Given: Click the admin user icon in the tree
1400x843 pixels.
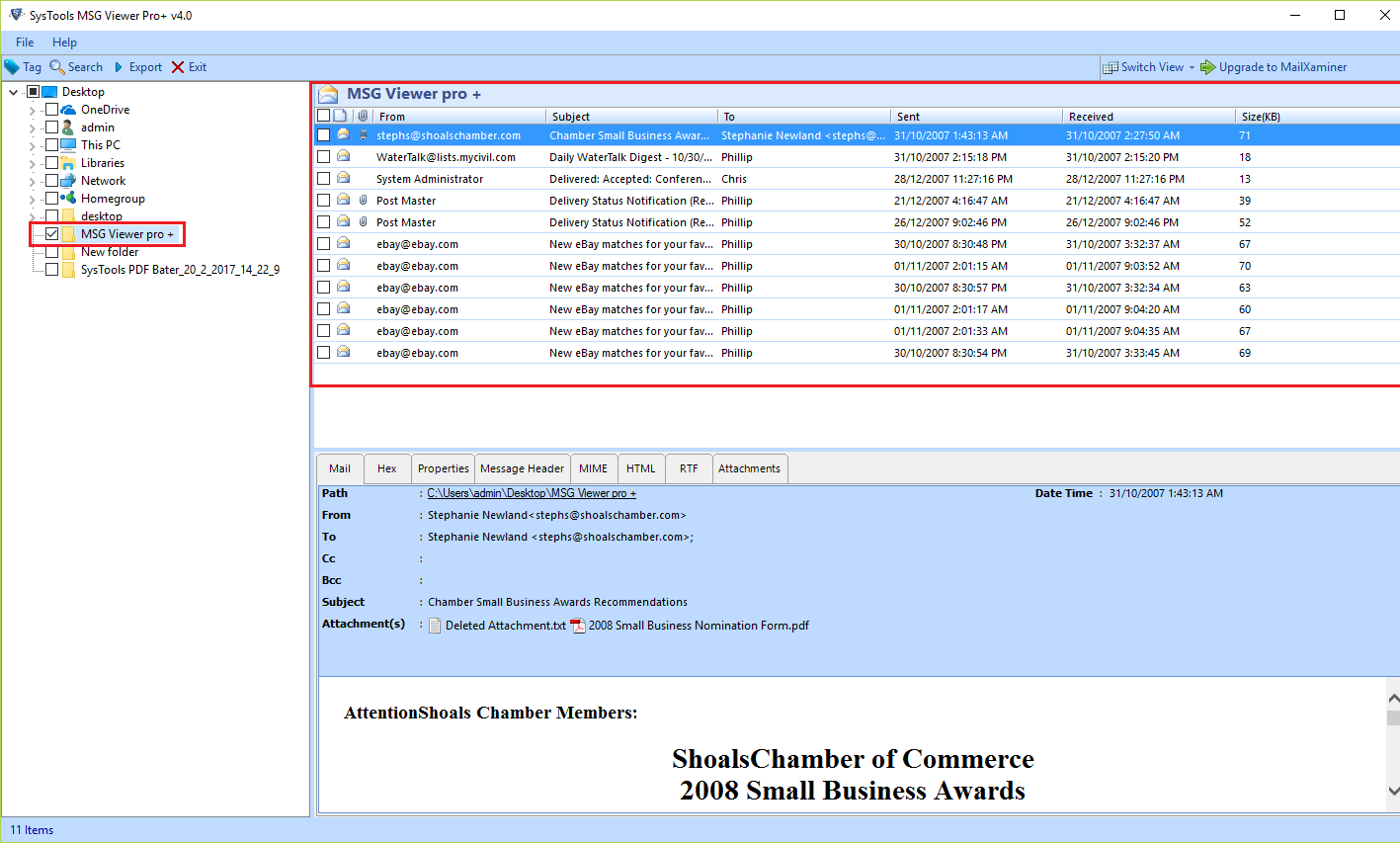Looking at the screenshot, I should [x=68, y=127].
